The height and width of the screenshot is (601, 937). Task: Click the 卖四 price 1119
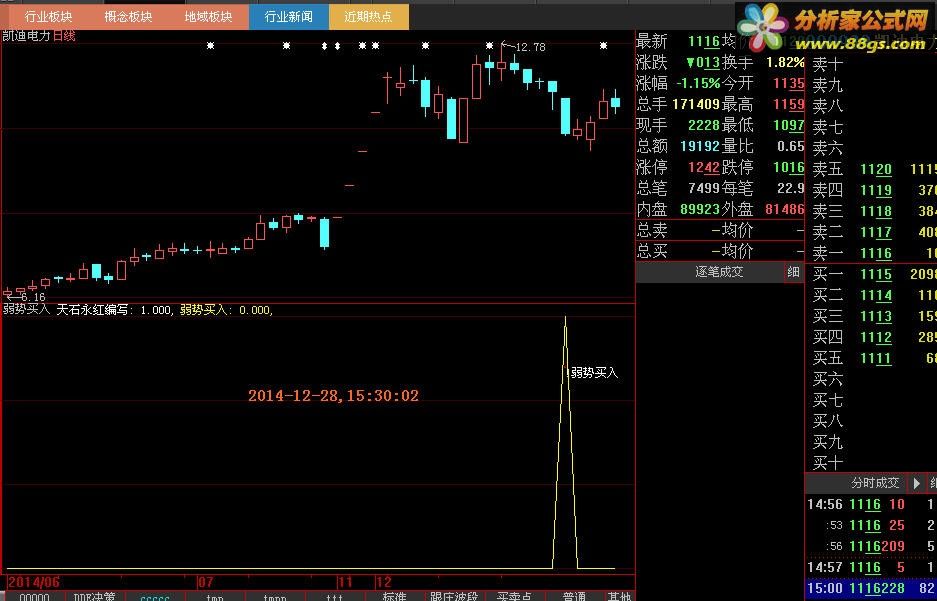click(876, 191)
